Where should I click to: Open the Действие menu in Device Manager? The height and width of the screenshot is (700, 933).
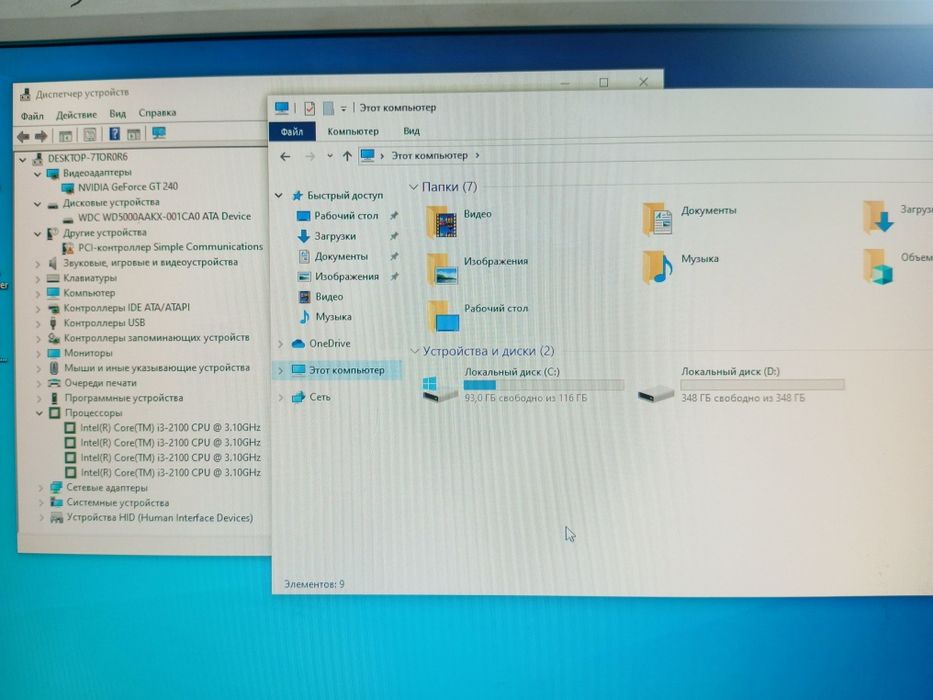coord(76,114)
